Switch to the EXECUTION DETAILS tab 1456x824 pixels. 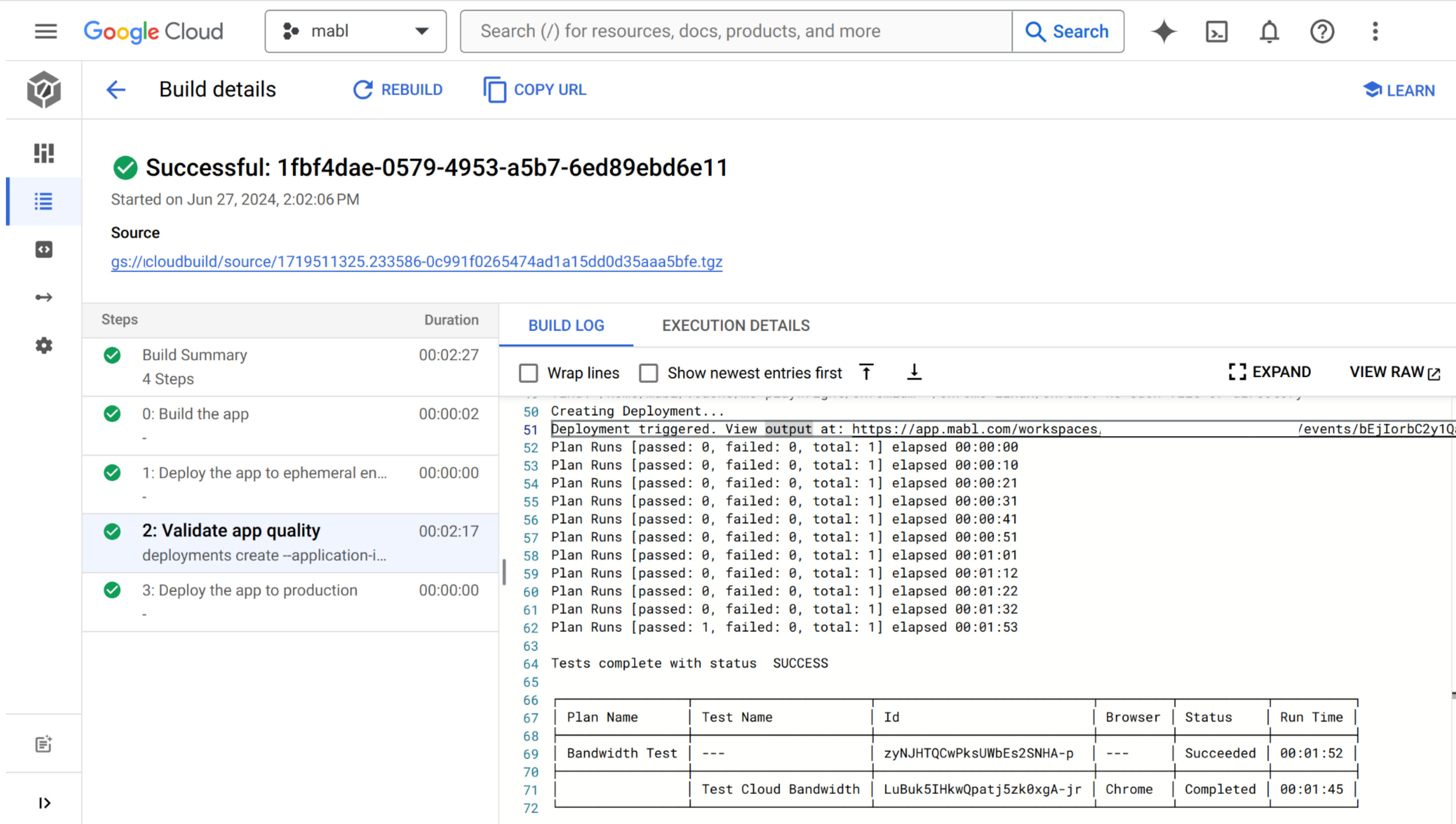coord(735,326)
